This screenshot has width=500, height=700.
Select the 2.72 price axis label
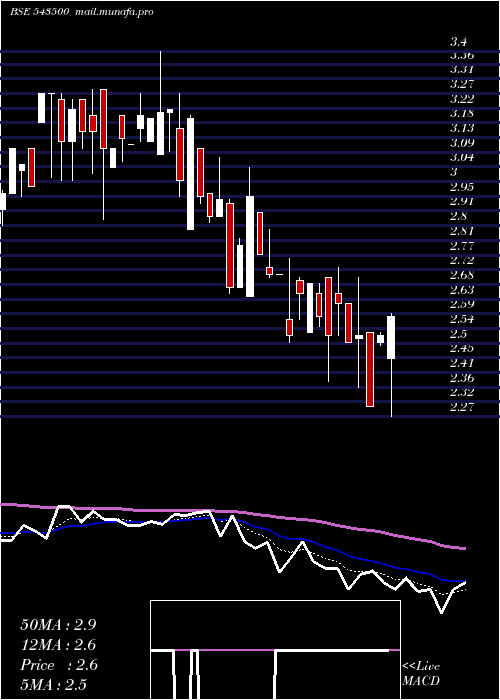tap(462, 260)
